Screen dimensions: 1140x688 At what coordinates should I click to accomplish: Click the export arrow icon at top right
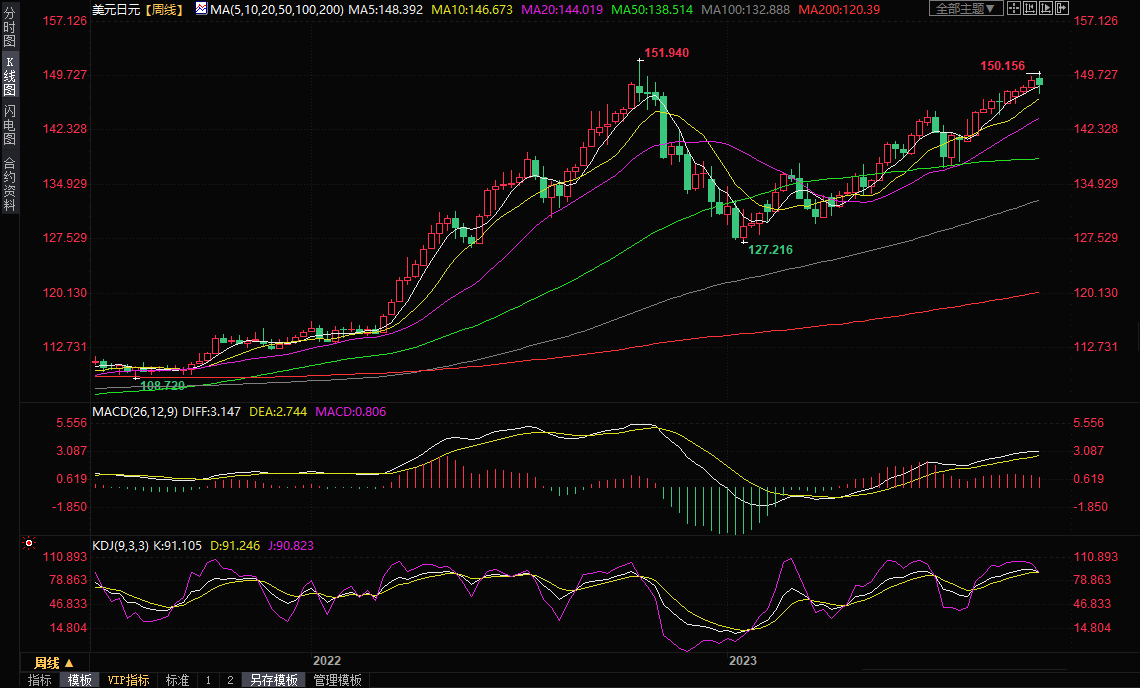pos(1062,9)
